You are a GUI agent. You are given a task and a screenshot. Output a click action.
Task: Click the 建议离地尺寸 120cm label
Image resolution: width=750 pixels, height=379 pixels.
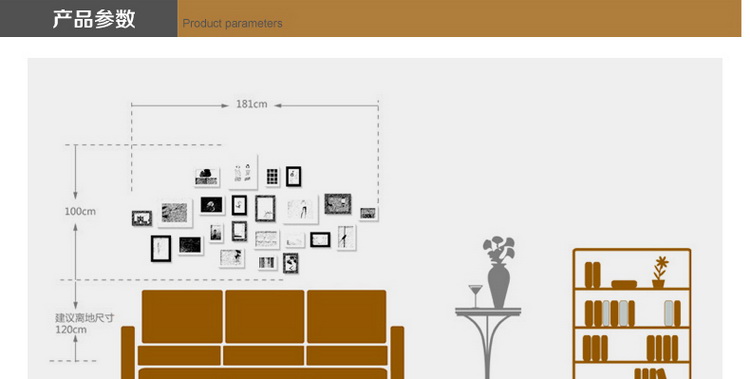85,323
